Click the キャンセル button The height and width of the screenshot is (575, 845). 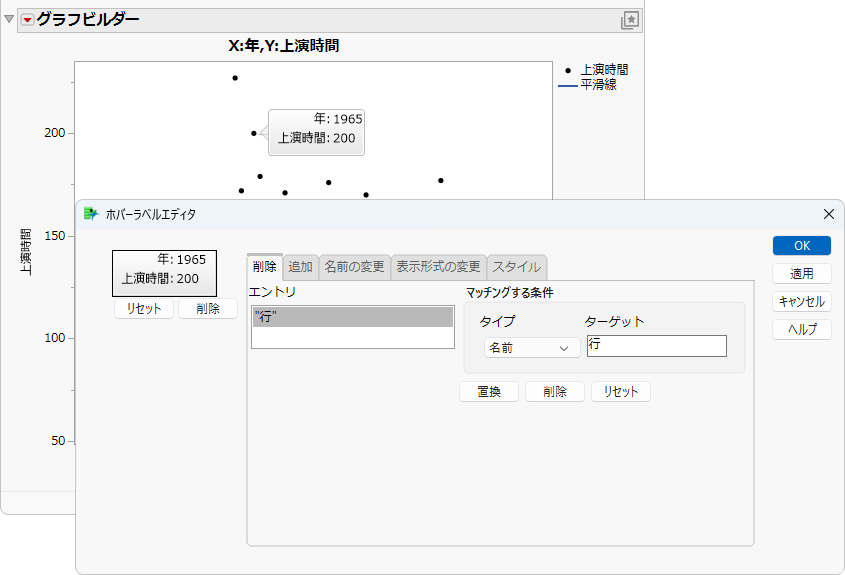pyautogui.click(x=802, y=302)
